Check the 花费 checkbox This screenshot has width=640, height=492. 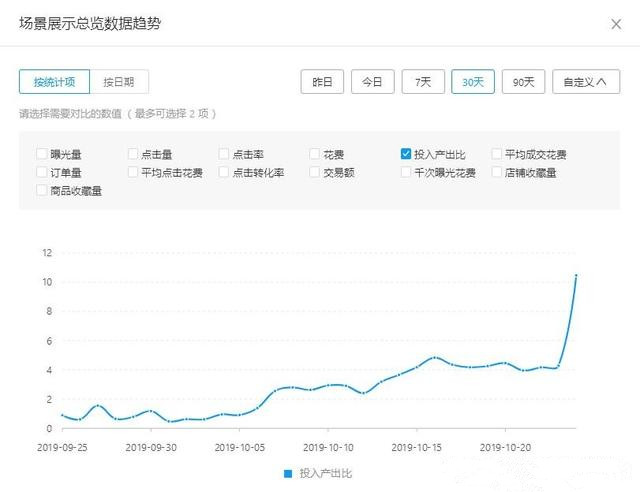(314, 154)
